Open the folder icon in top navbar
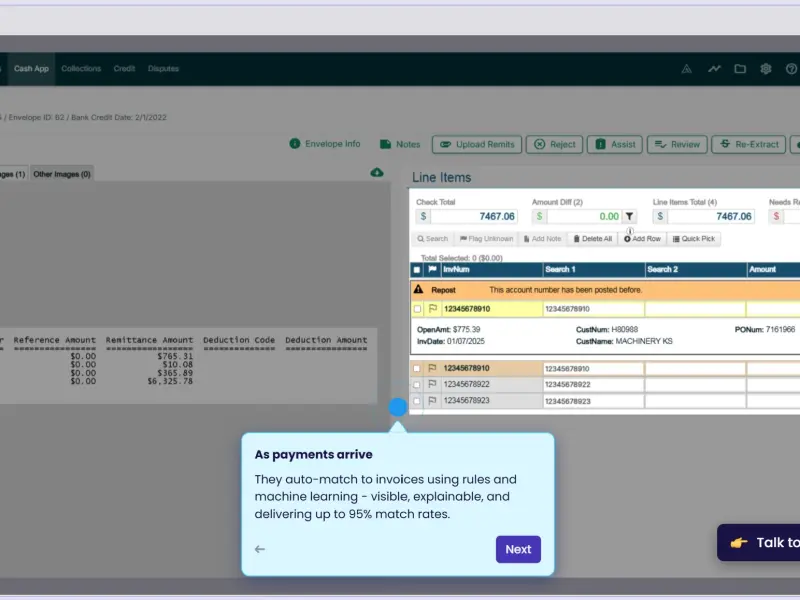Image resolution: width=800 pixels, height=600 pixels. [740, 69]
